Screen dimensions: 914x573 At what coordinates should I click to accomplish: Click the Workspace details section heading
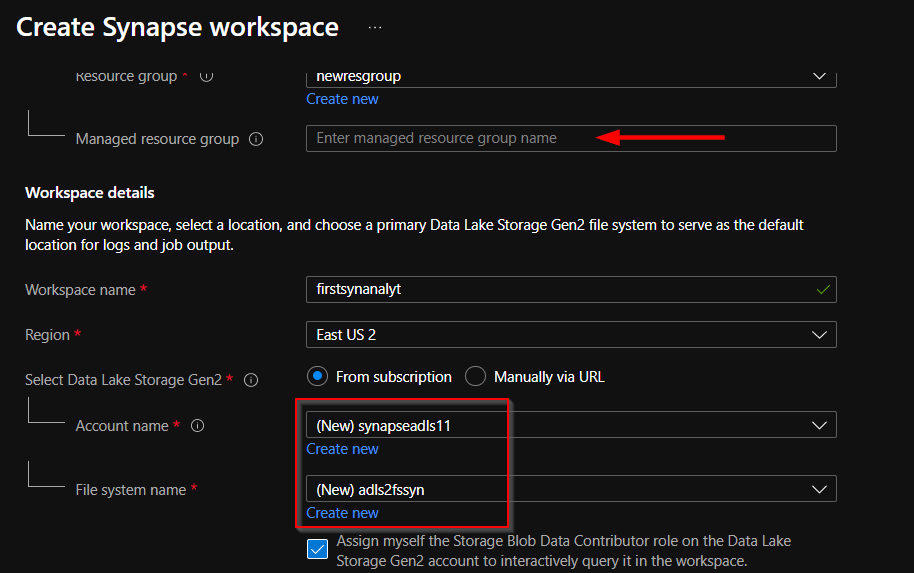pyautogui.click(x=90, y=193)
